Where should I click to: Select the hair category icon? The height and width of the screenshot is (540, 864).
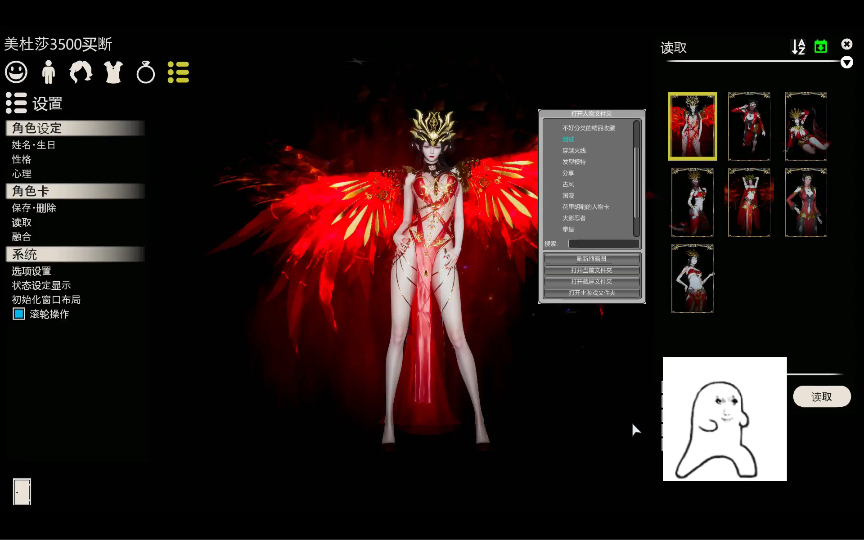pyautogui.click(x=80, y=72)
